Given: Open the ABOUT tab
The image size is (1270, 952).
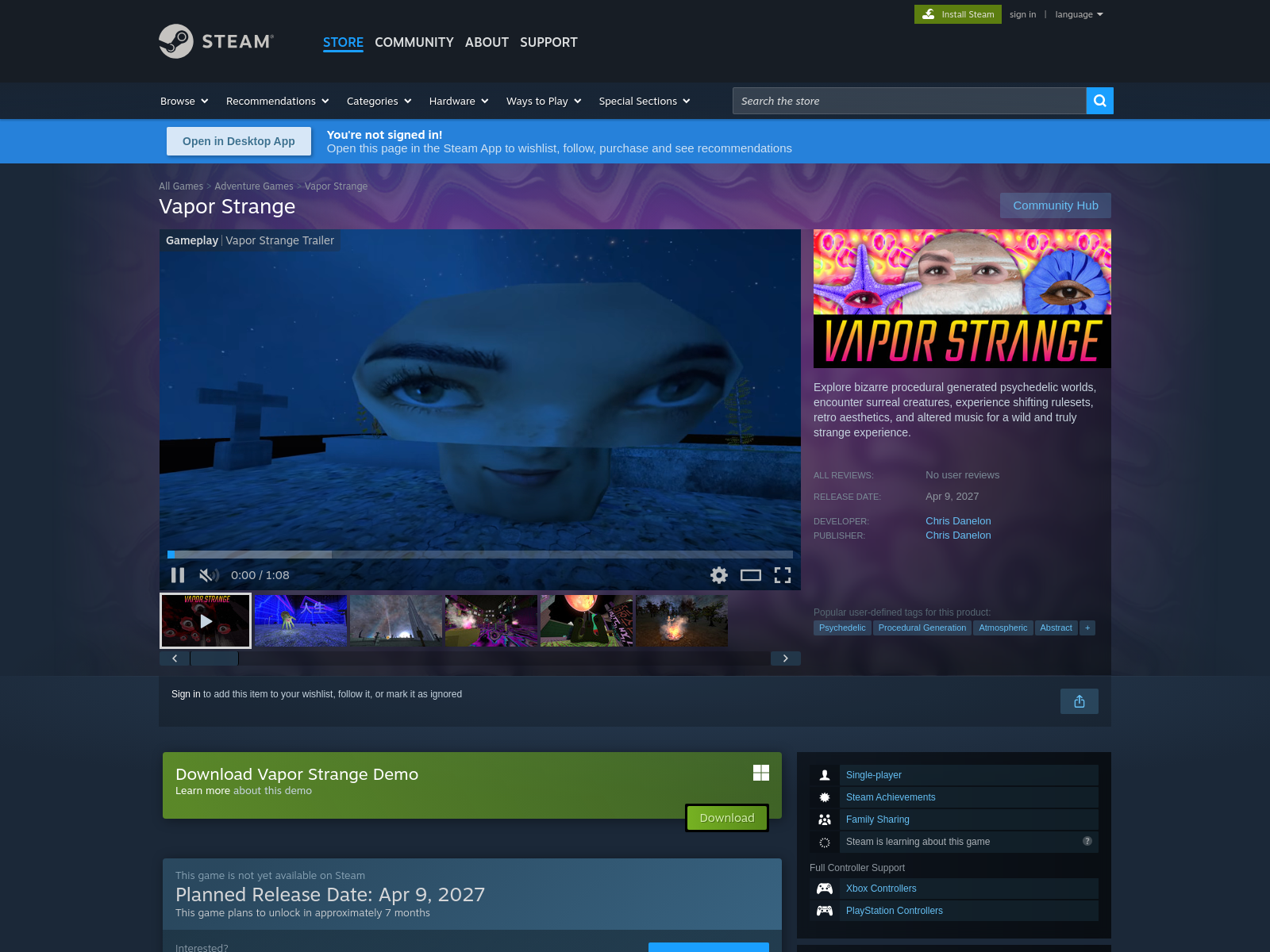Looking at the screenshot, I should (487, 42).
